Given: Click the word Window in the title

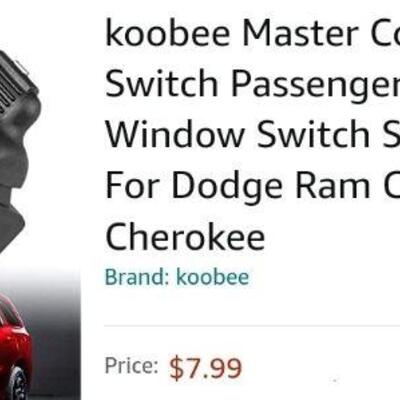Looking at the screenshot, I should 175,134.
